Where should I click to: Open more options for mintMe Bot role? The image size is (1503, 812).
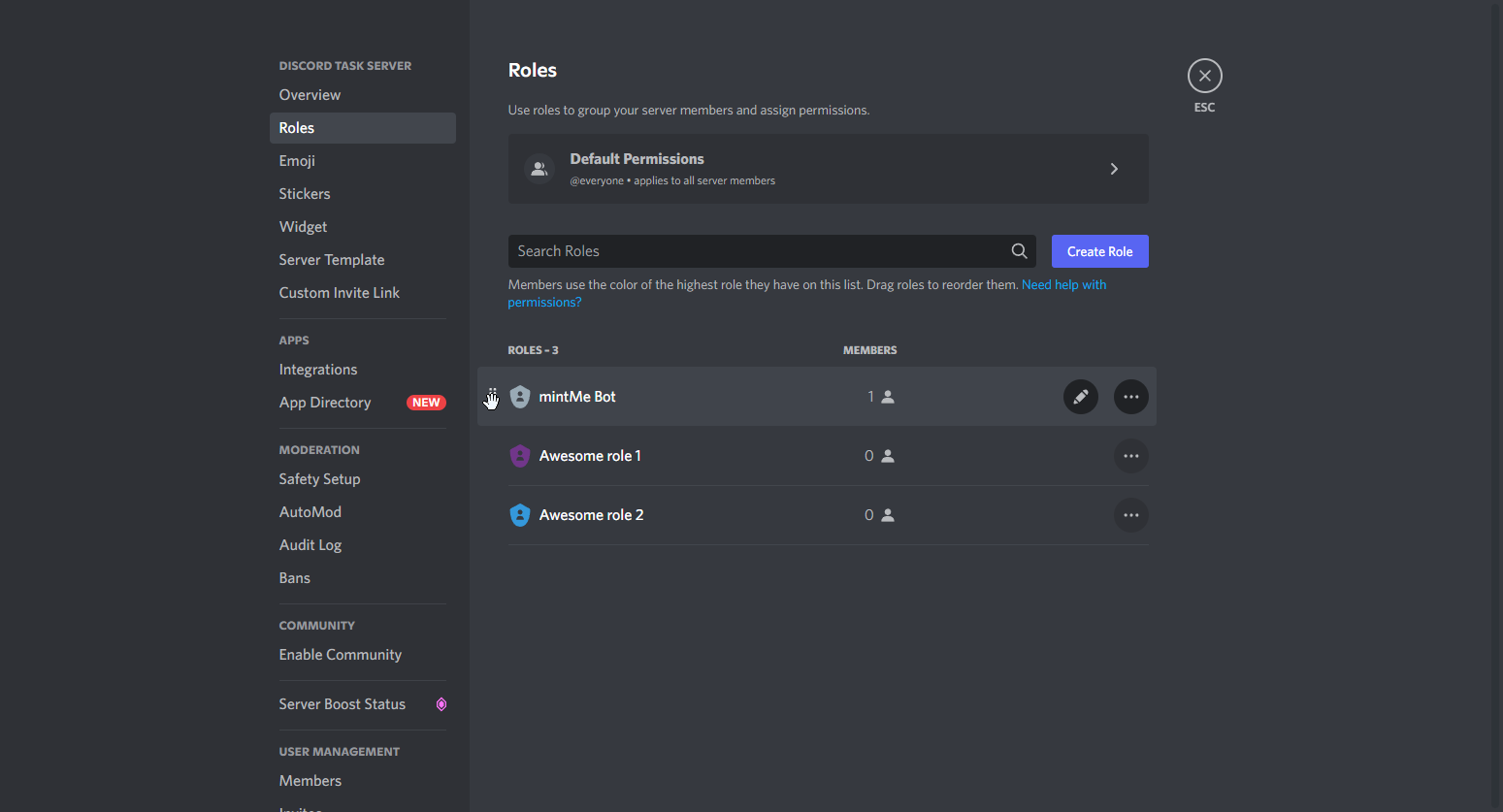point(1130,397)
